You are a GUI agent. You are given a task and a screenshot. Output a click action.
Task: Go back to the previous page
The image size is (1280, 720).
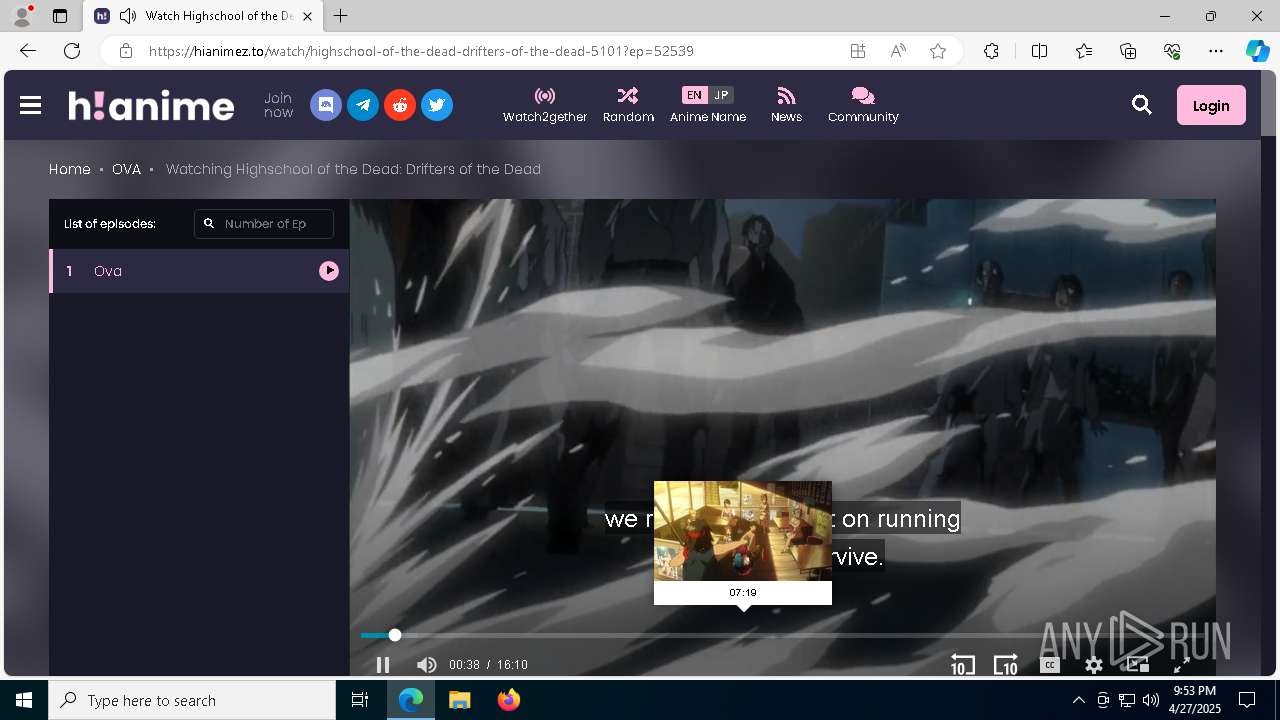28,51
